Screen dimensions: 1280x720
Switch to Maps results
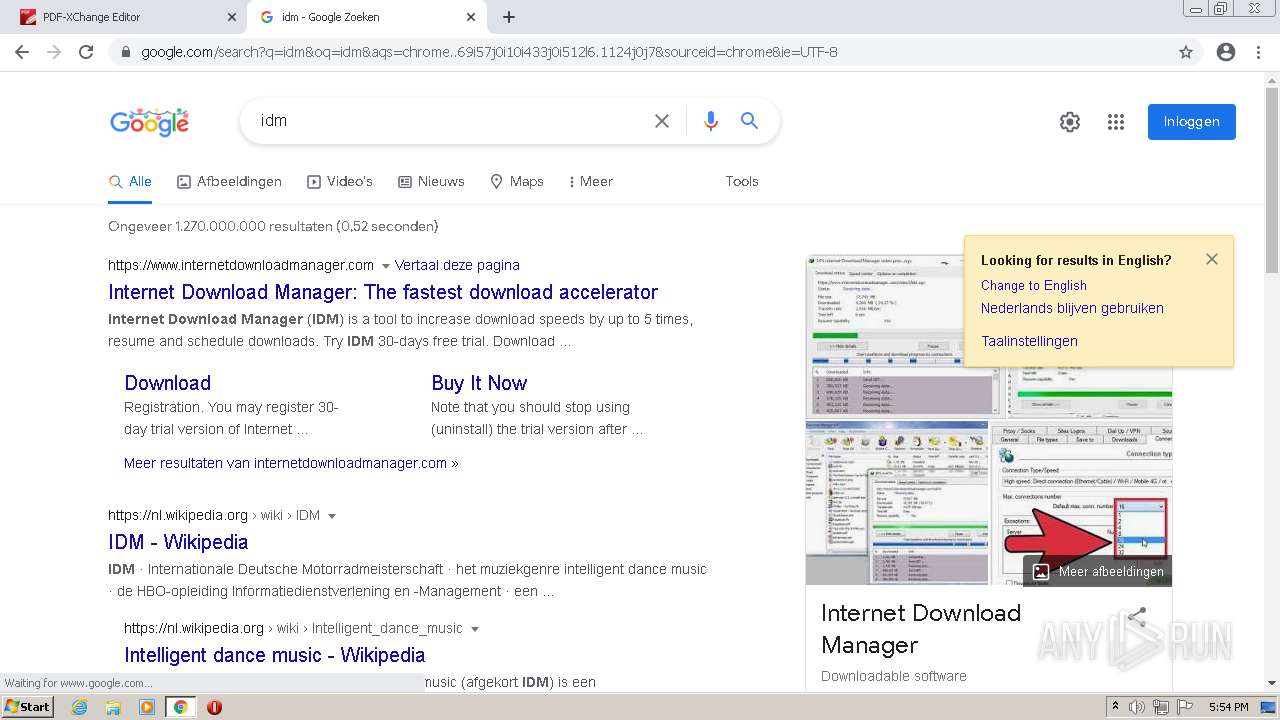[516, 181]
